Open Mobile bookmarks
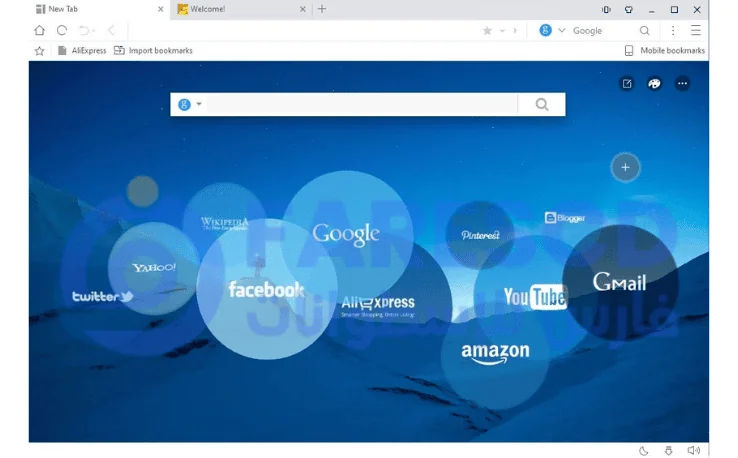The height and width of the screenshot is (458, 738). pyautogui.click(x=665, y=50)
